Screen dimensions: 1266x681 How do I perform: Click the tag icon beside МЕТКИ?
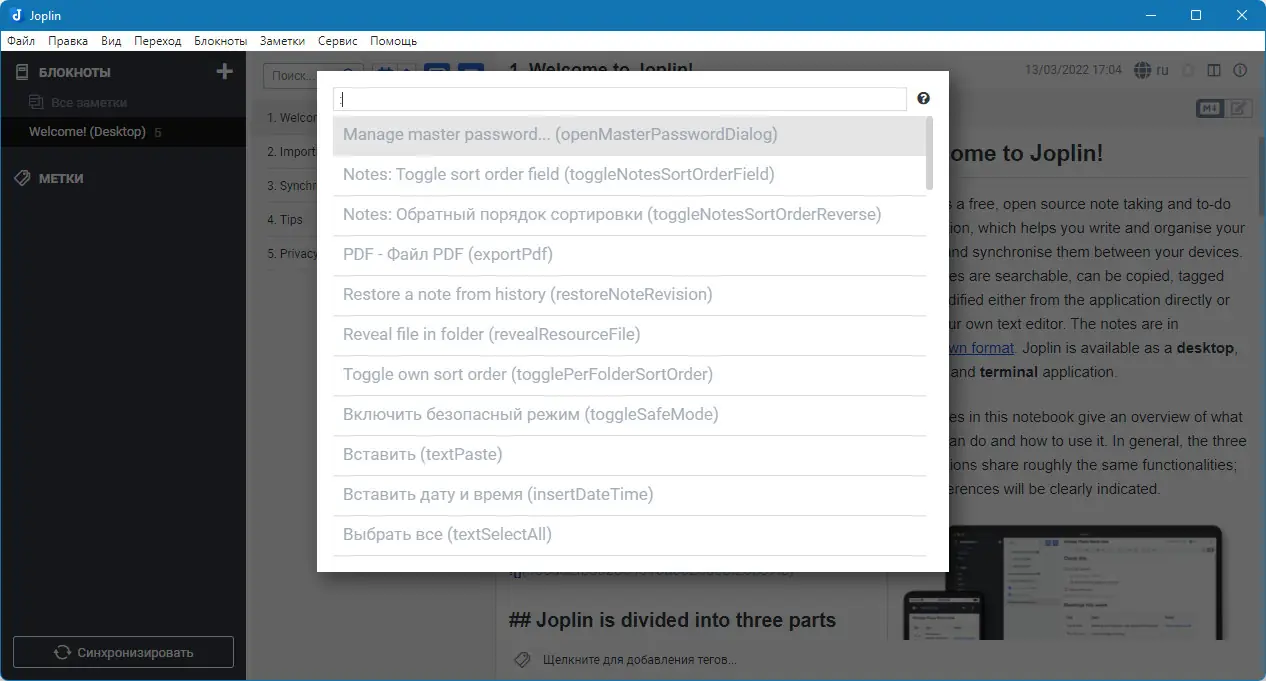(22, 178)
